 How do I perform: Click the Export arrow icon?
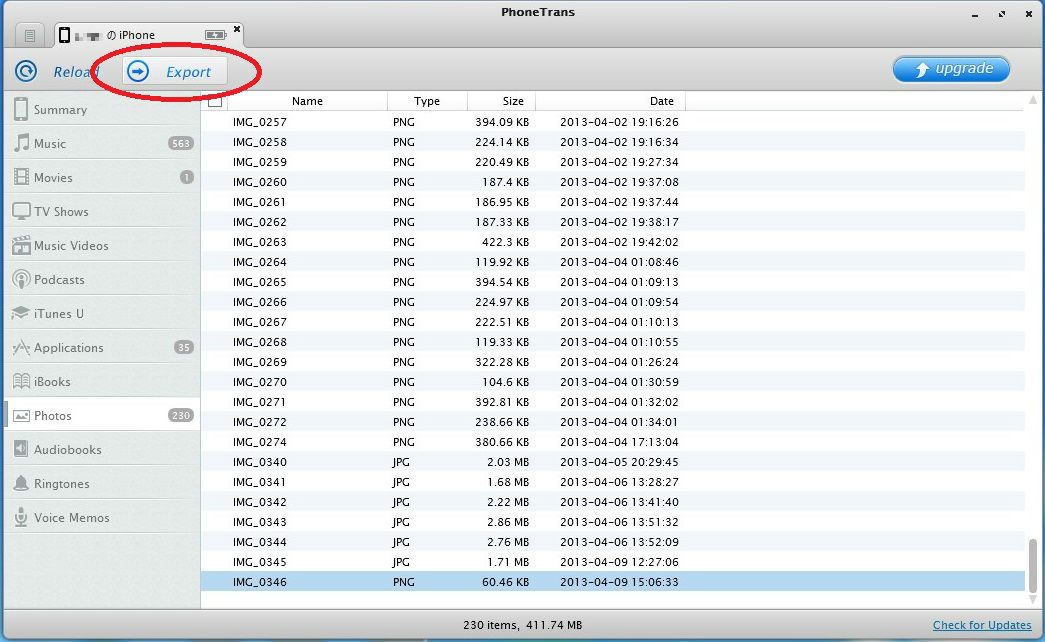click(x=139, y=71)
